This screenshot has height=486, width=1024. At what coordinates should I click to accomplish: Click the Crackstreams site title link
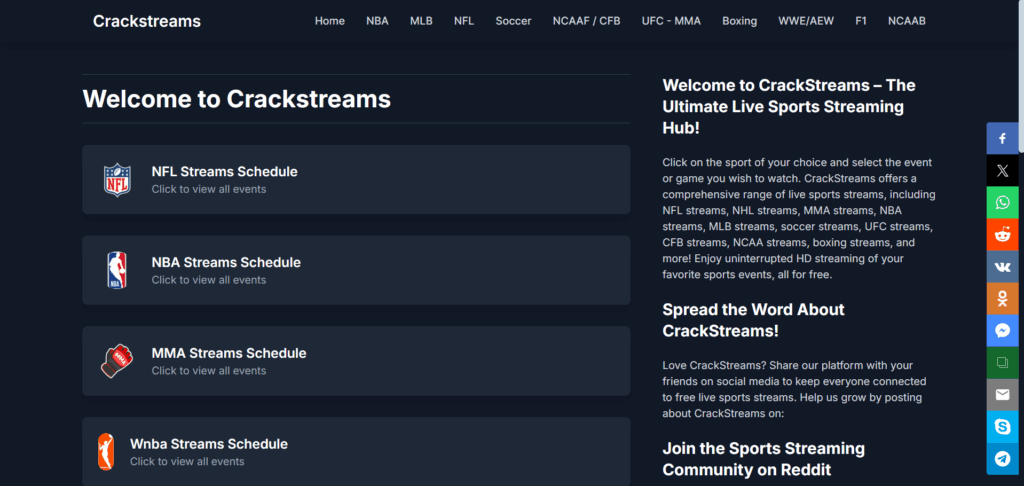pyautogui.click(x=147, y=21)
